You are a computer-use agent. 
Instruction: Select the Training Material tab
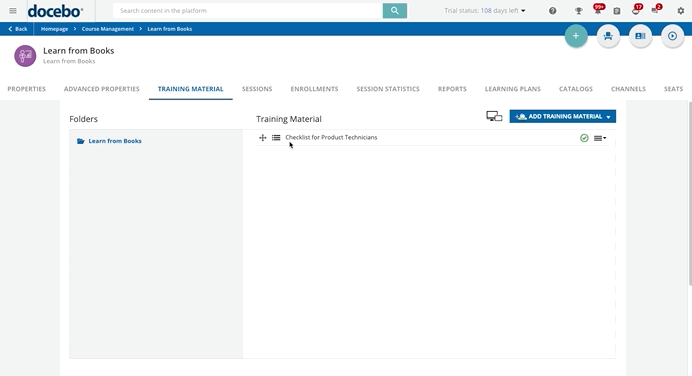191,89
